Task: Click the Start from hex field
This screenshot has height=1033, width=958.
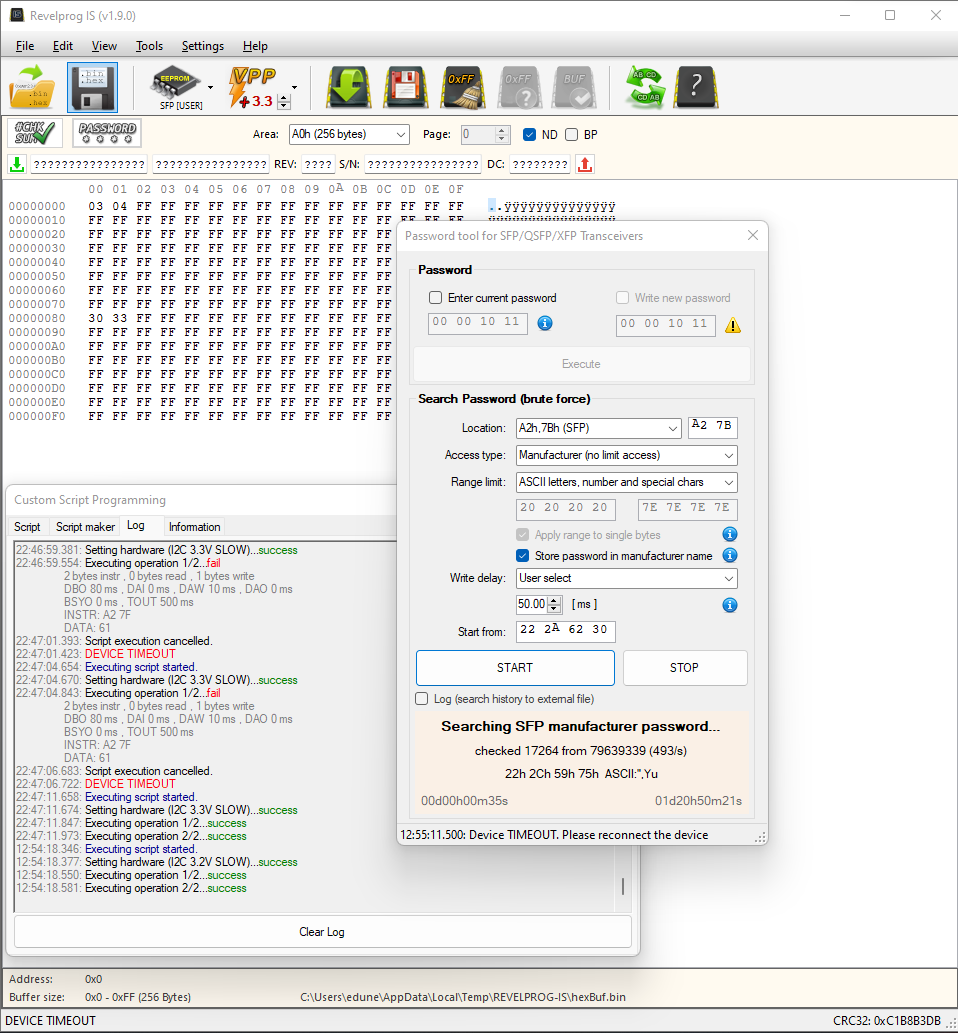Action: coord(566,631)
